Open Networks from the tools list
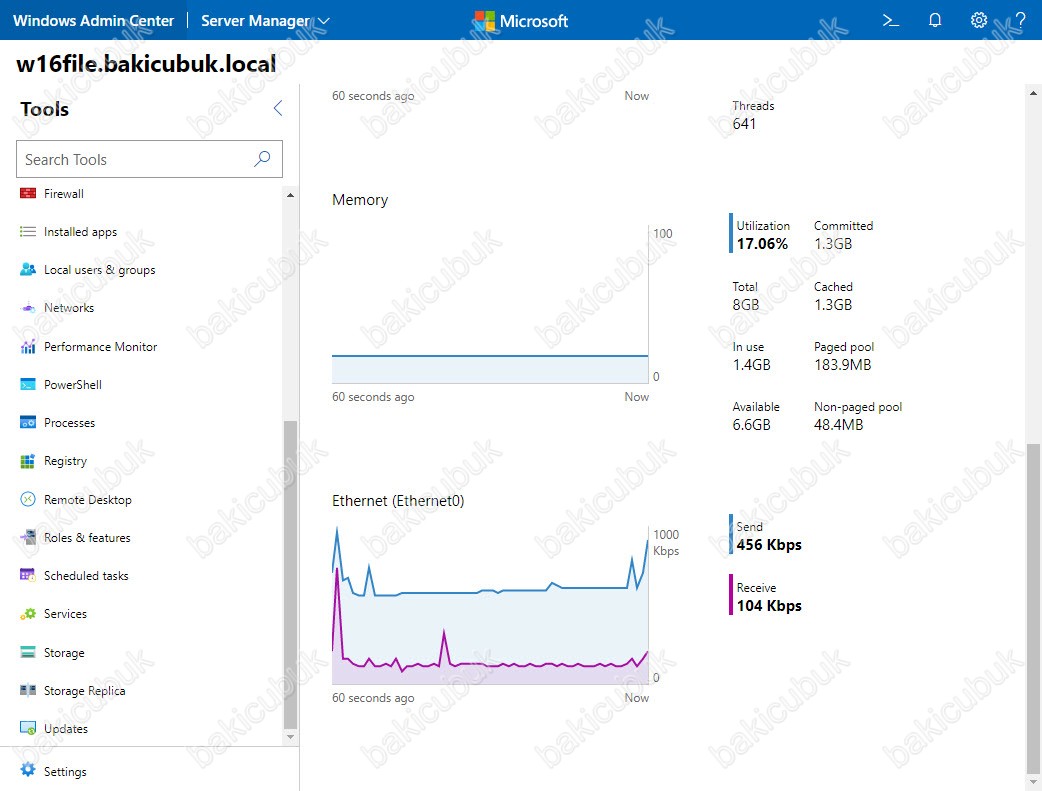This screenshot has height=791, width=1042. point(69,308)
